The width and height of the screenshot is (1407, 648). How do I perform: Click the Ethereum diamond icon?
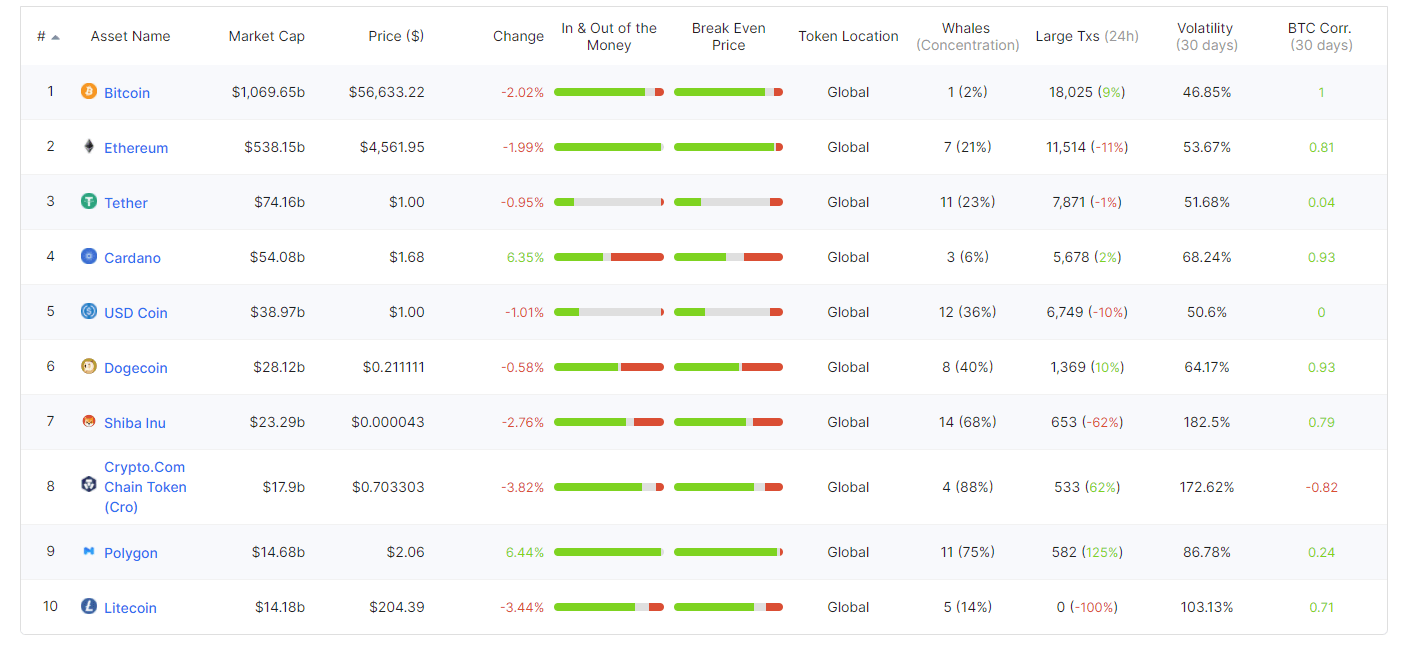(89, 146)
